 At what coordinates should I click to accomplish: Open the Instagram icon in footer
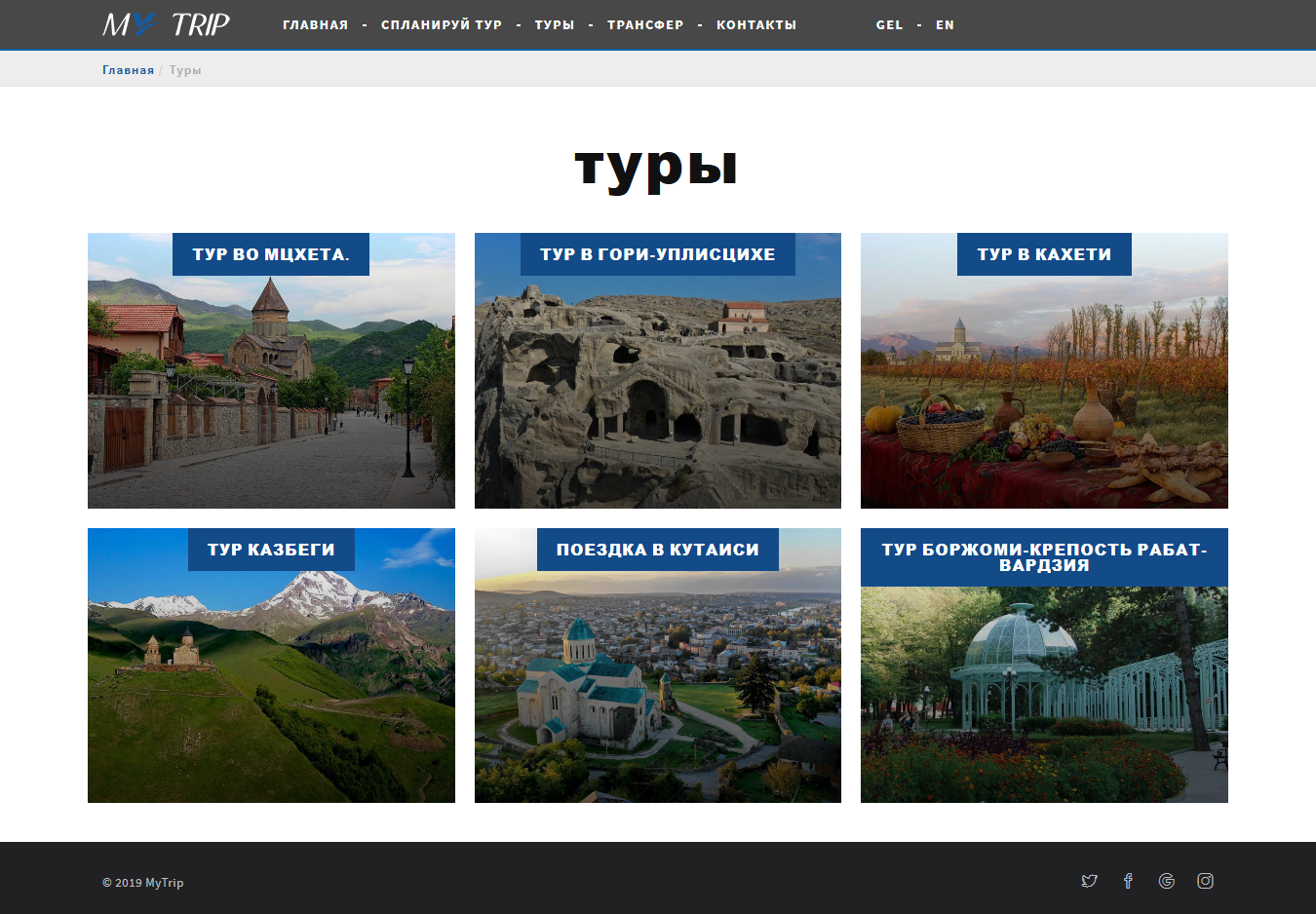(x=1205, y=881)
